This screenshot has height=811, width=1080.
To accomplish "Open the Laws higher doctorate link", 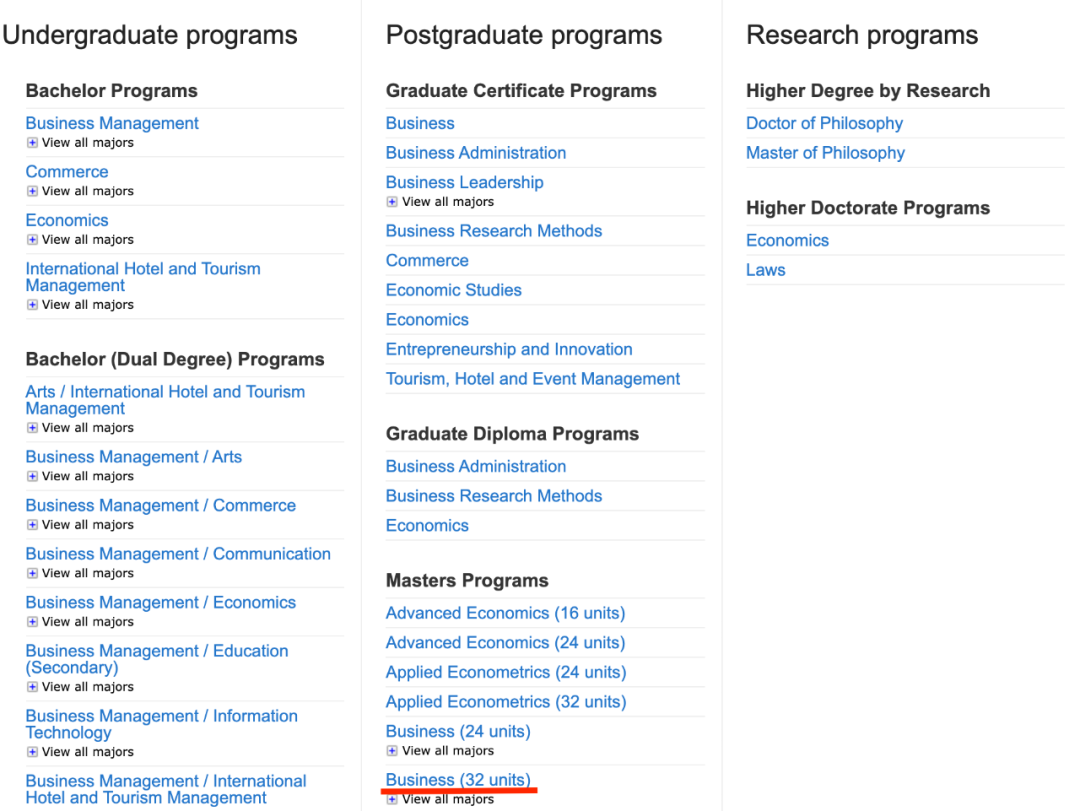I will coord(765,270).
